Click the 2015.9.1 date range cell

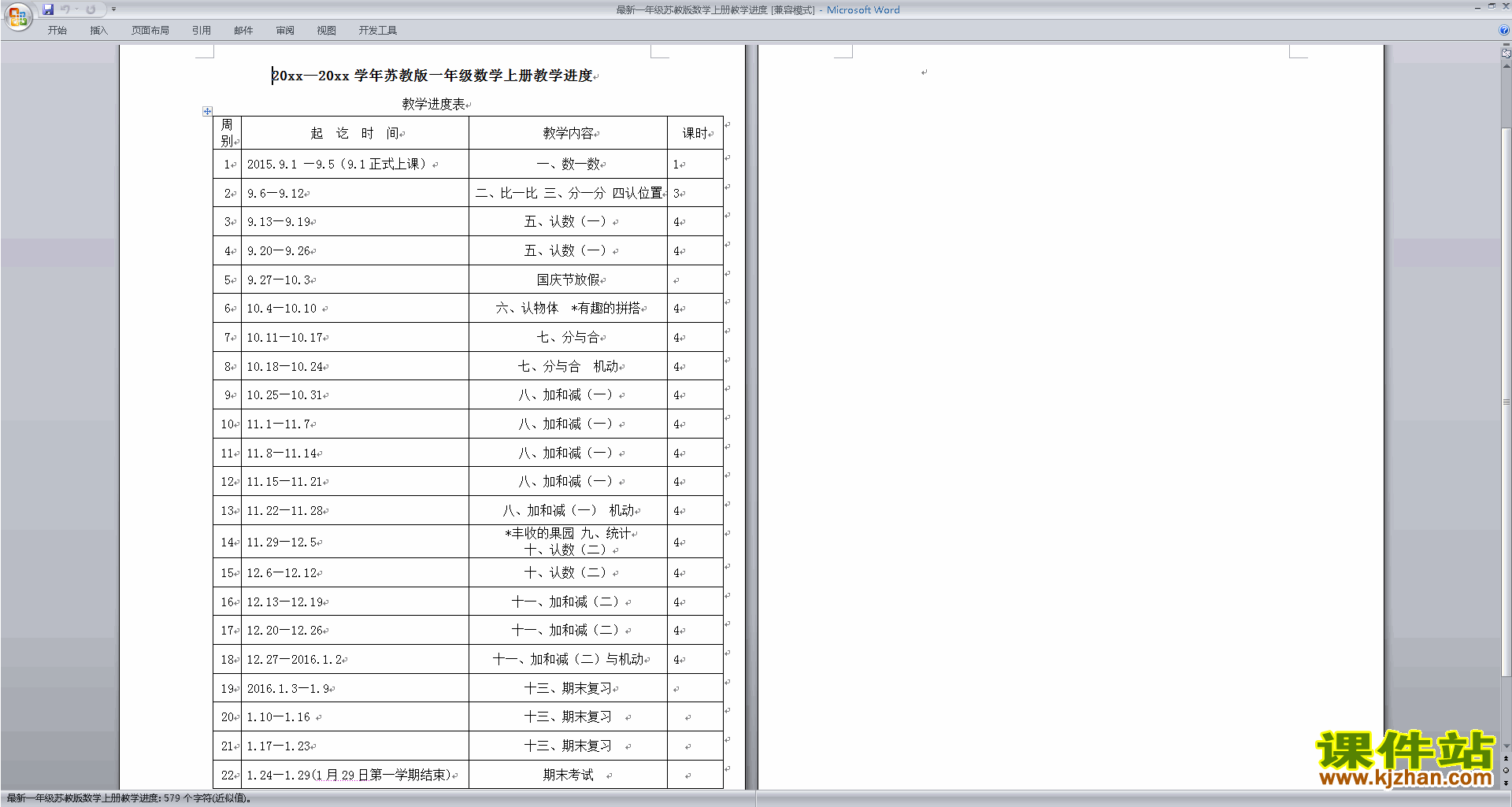pos(355,164)
